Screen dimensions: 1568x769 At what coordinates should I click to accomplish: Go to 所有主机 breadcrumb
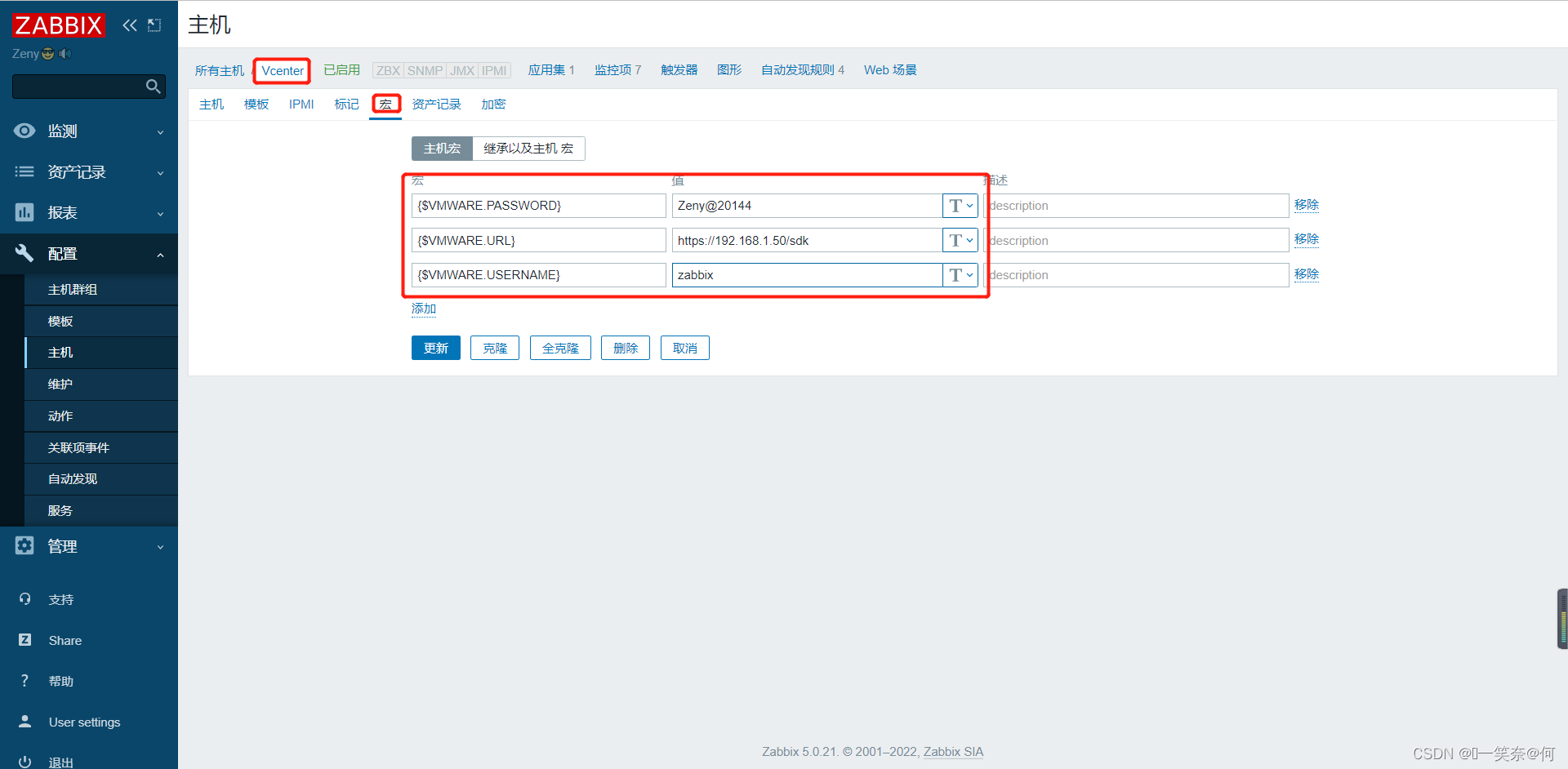(220, 71)
